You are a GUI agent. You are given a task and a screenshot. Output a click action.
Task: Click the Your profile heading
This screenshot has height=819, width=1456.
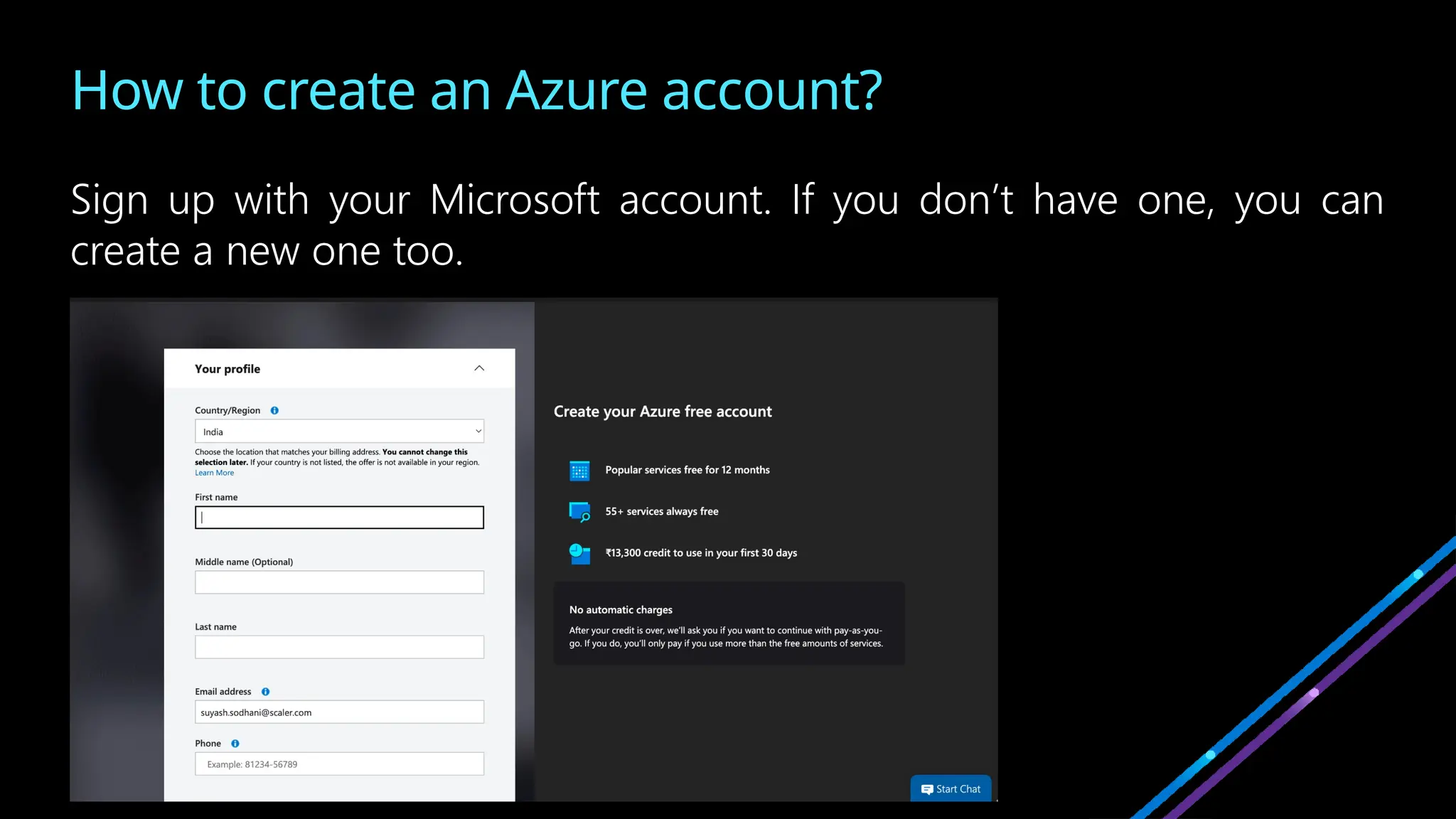(x=227, y=369)
